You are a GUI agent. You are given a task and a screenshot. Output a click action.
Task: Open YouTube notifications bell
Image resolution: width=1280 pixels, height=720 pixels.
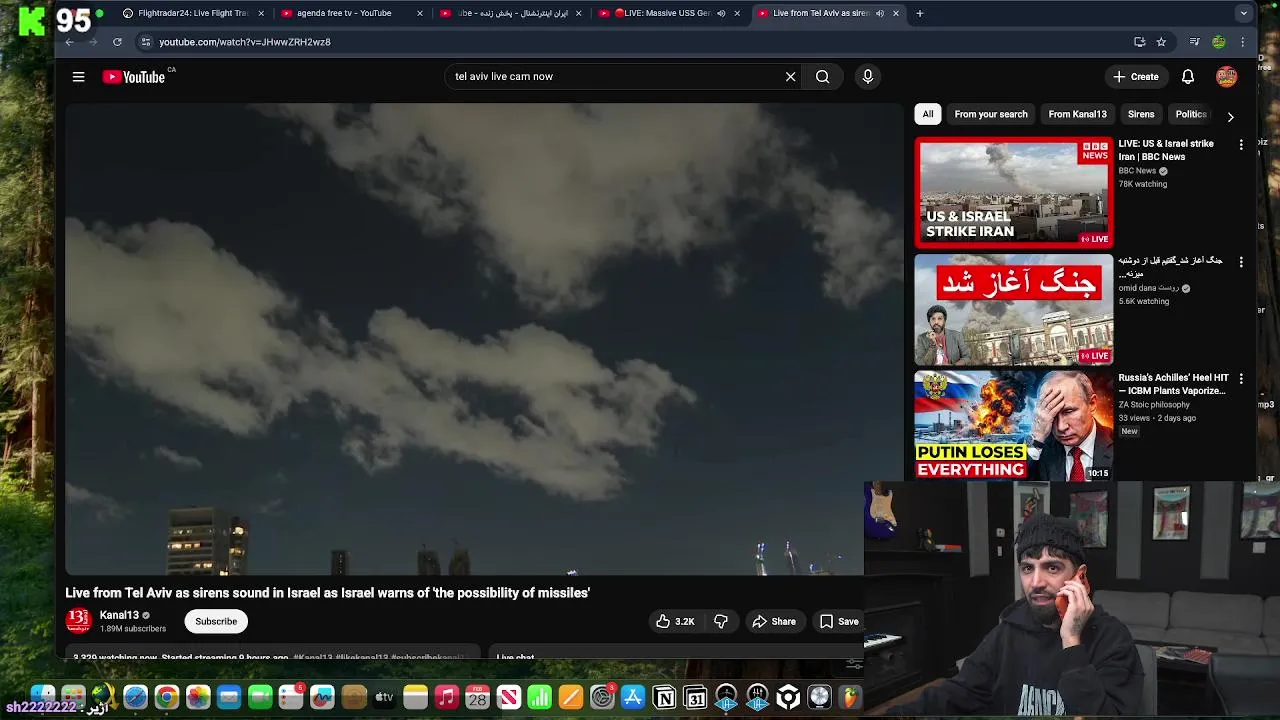pos(1188,77)
